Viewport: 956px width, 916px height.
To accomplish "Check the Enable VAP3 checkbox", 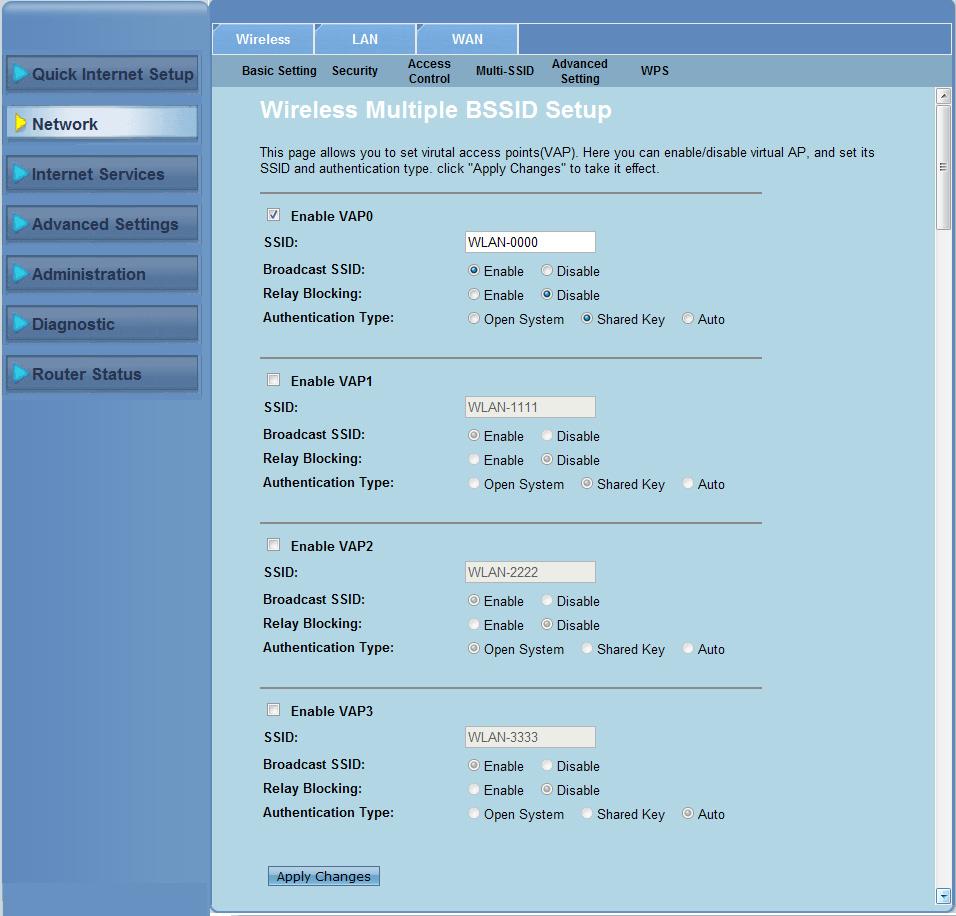I will coord(273,710).
